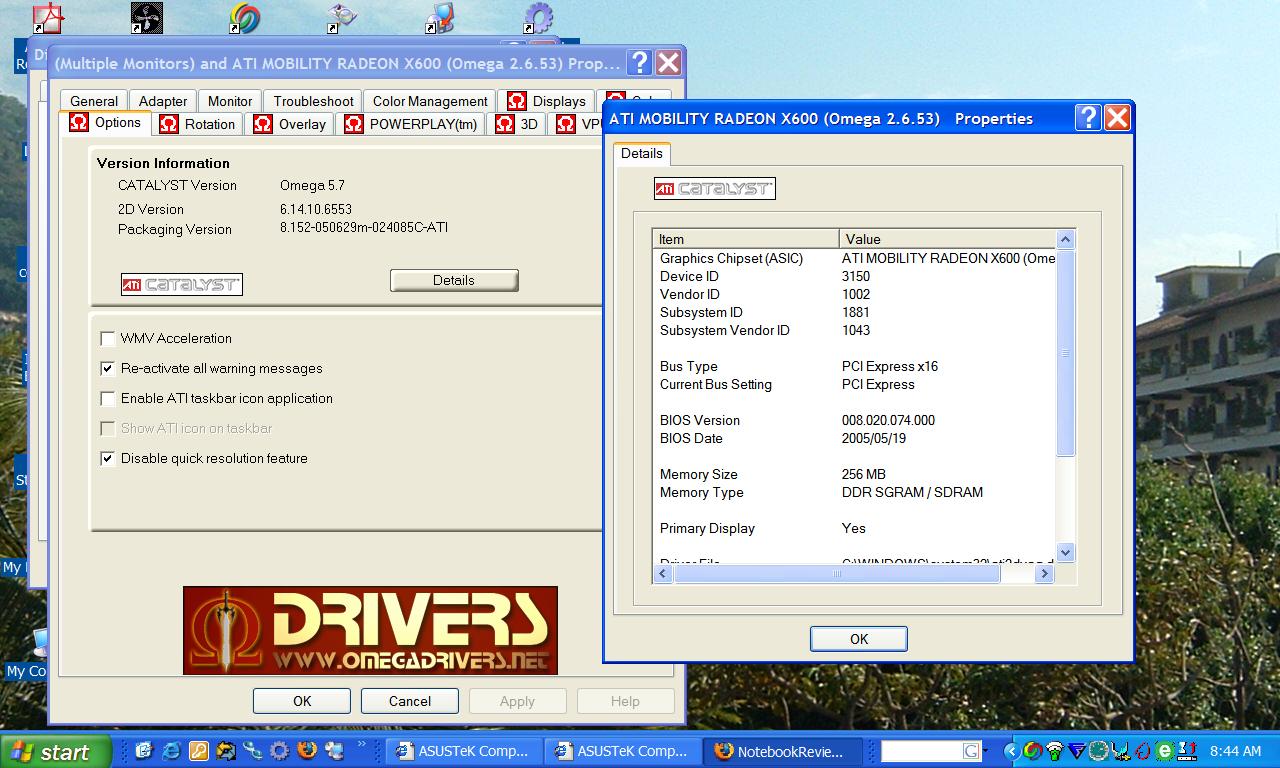Open the Adobe Acrobat desktop shortcut
Image resolution: width=1280 pixels, height=768 pixels.
pyautogui.click(x=48, y=17)
